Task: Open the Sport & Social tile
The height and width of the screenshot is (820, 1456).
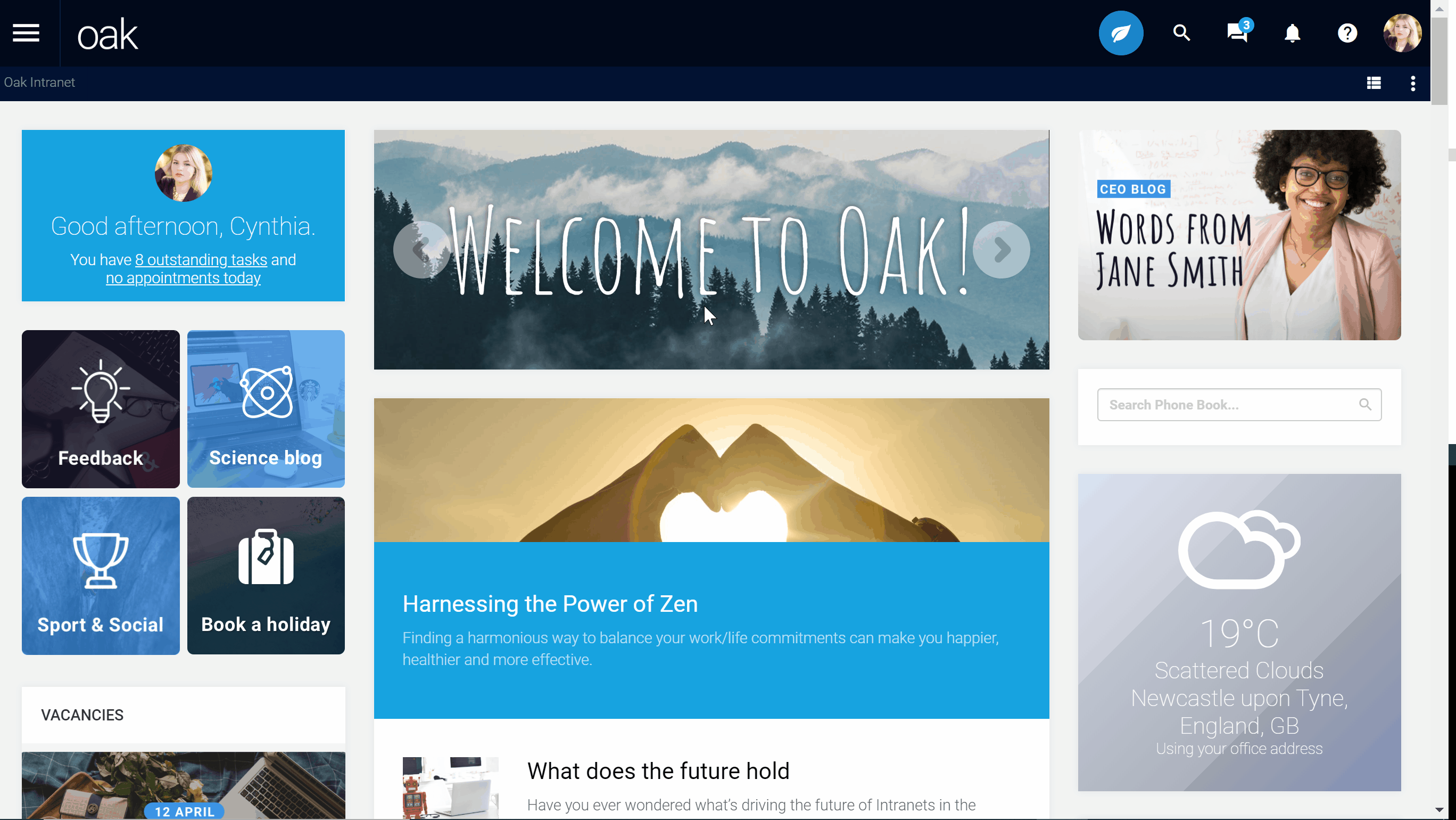Action: [x=101, y=576]
